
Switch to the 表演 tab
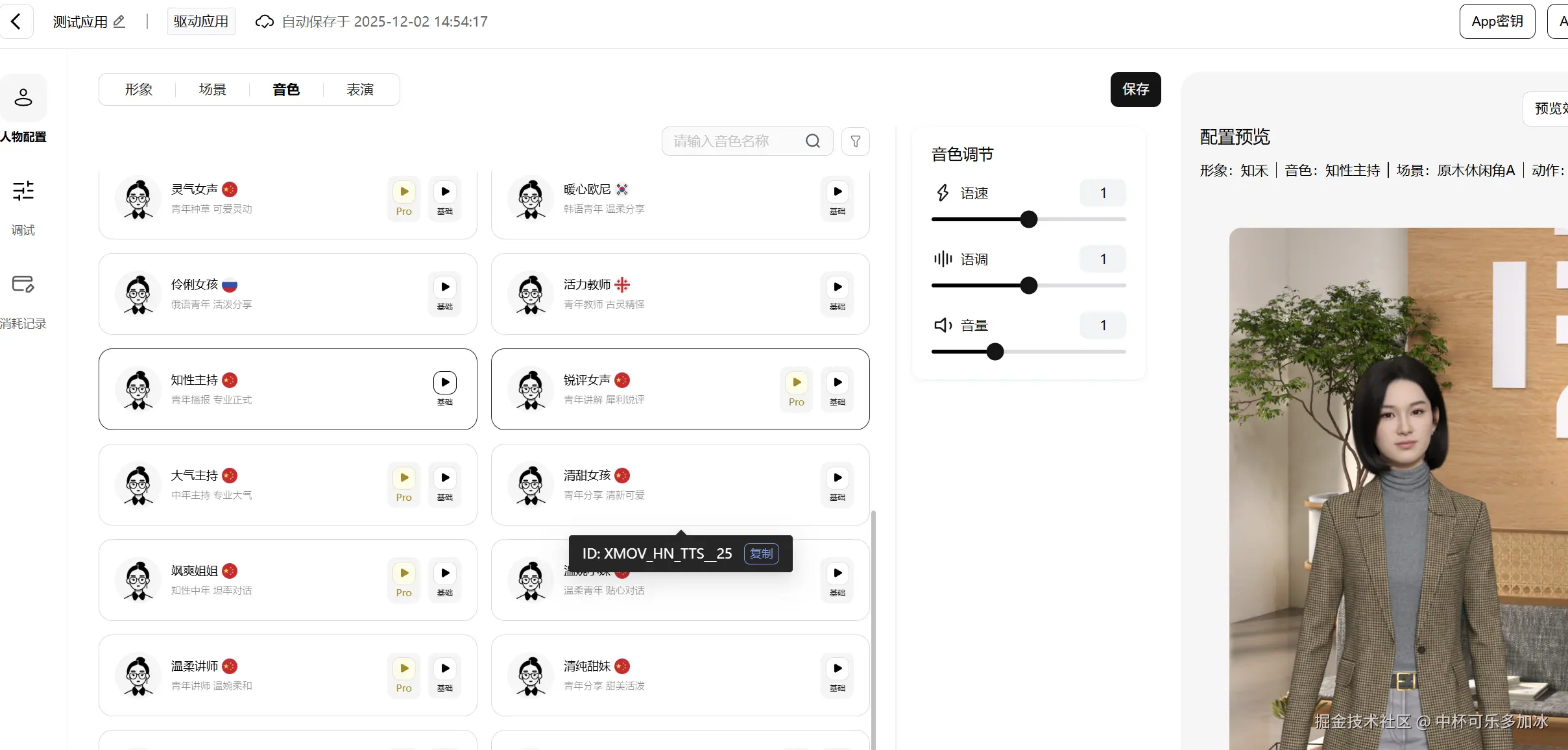[x=360, y=90]
